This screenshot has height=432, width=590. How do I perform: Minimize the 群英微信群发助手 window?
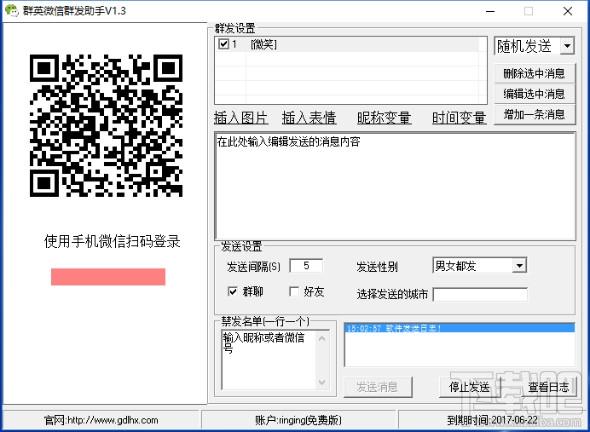pos(490,11)
